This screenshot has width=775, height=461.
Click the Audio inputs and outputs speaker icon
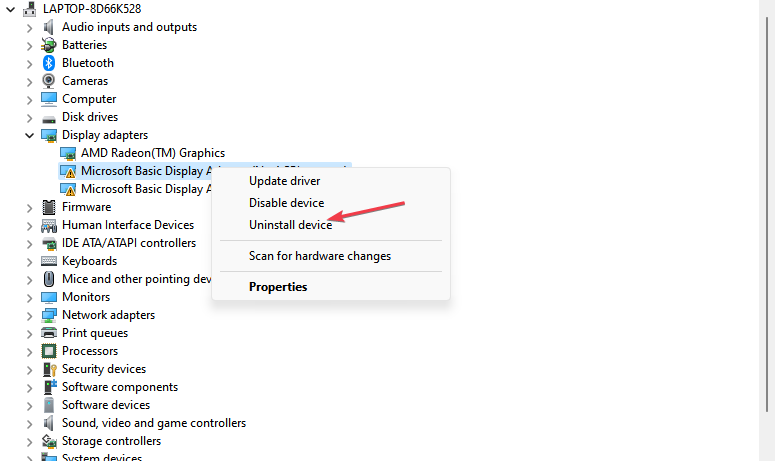pos(48,27)
